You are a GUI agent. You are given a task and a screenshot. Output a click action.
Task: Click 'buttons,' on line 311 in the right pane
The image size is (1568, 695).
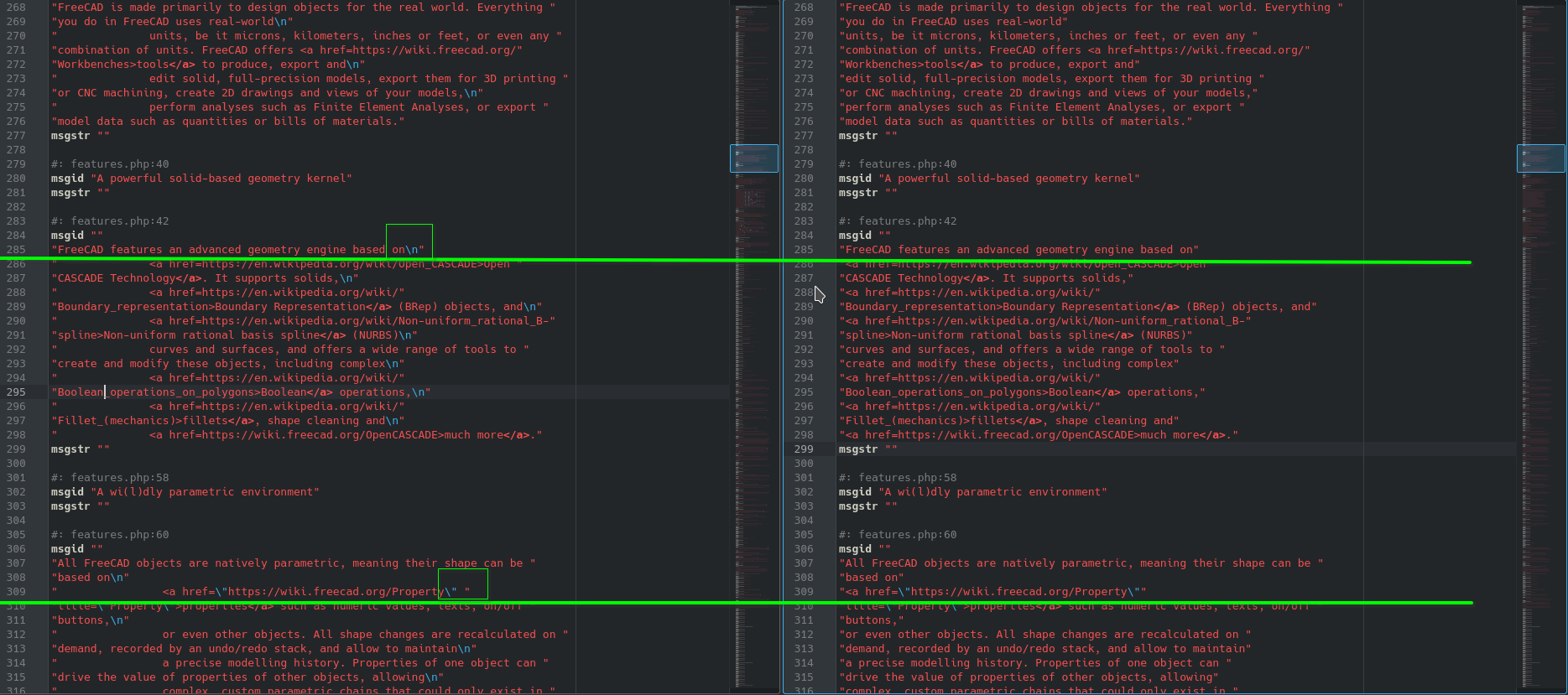872,620
